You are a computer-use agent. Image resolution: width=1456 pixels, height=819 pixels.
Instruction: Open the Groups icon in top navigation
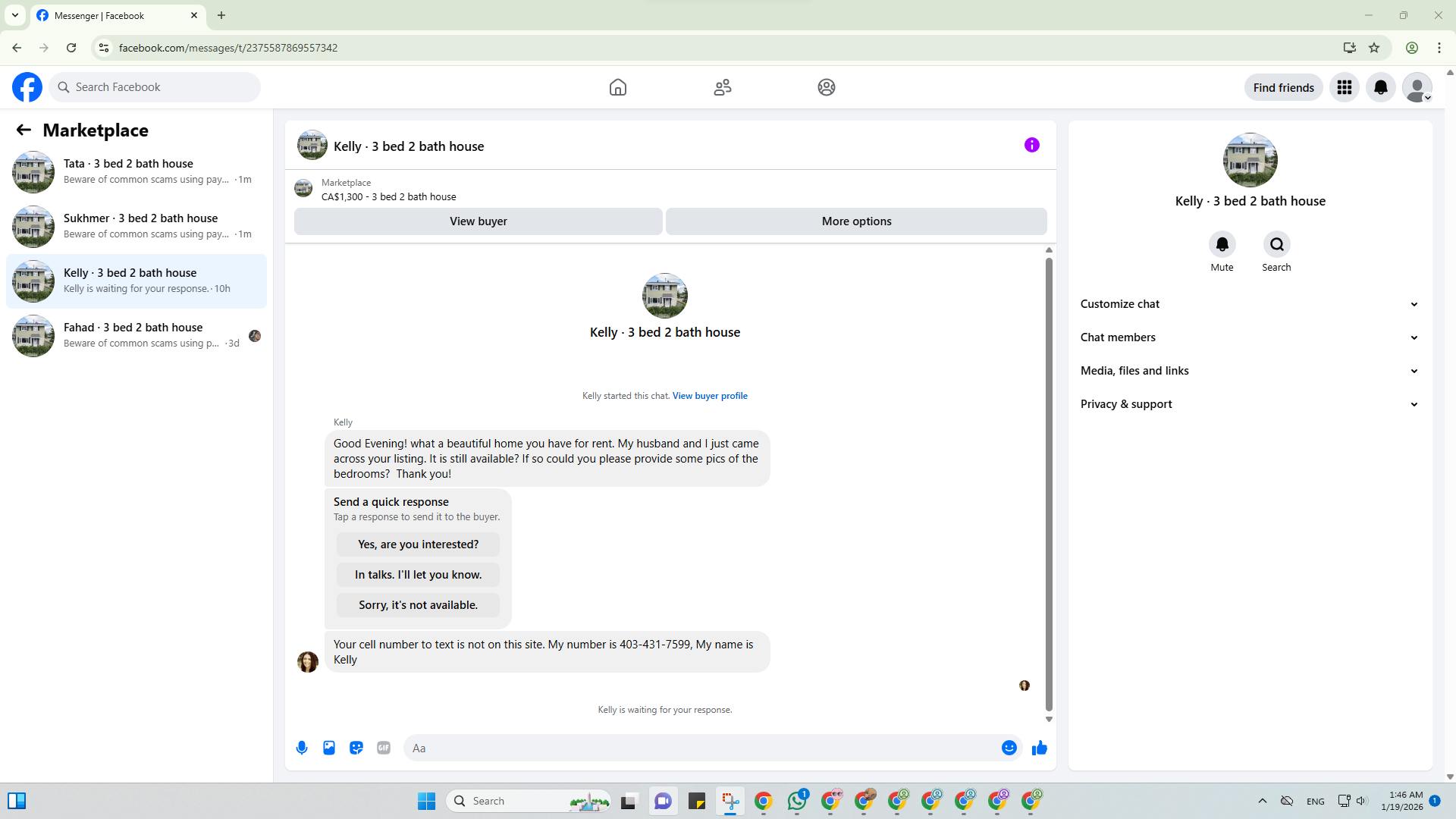click(x=827, y=87)
